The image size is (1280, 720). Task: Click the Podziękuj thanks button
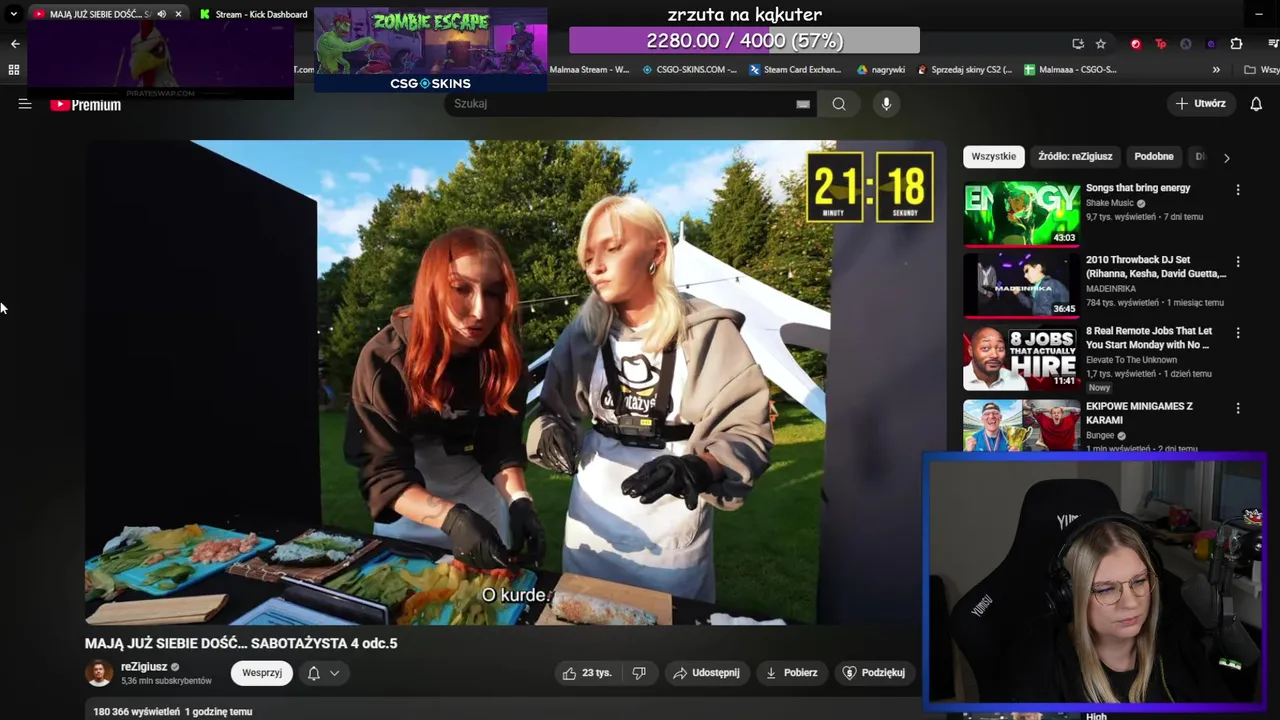(875, 673)
